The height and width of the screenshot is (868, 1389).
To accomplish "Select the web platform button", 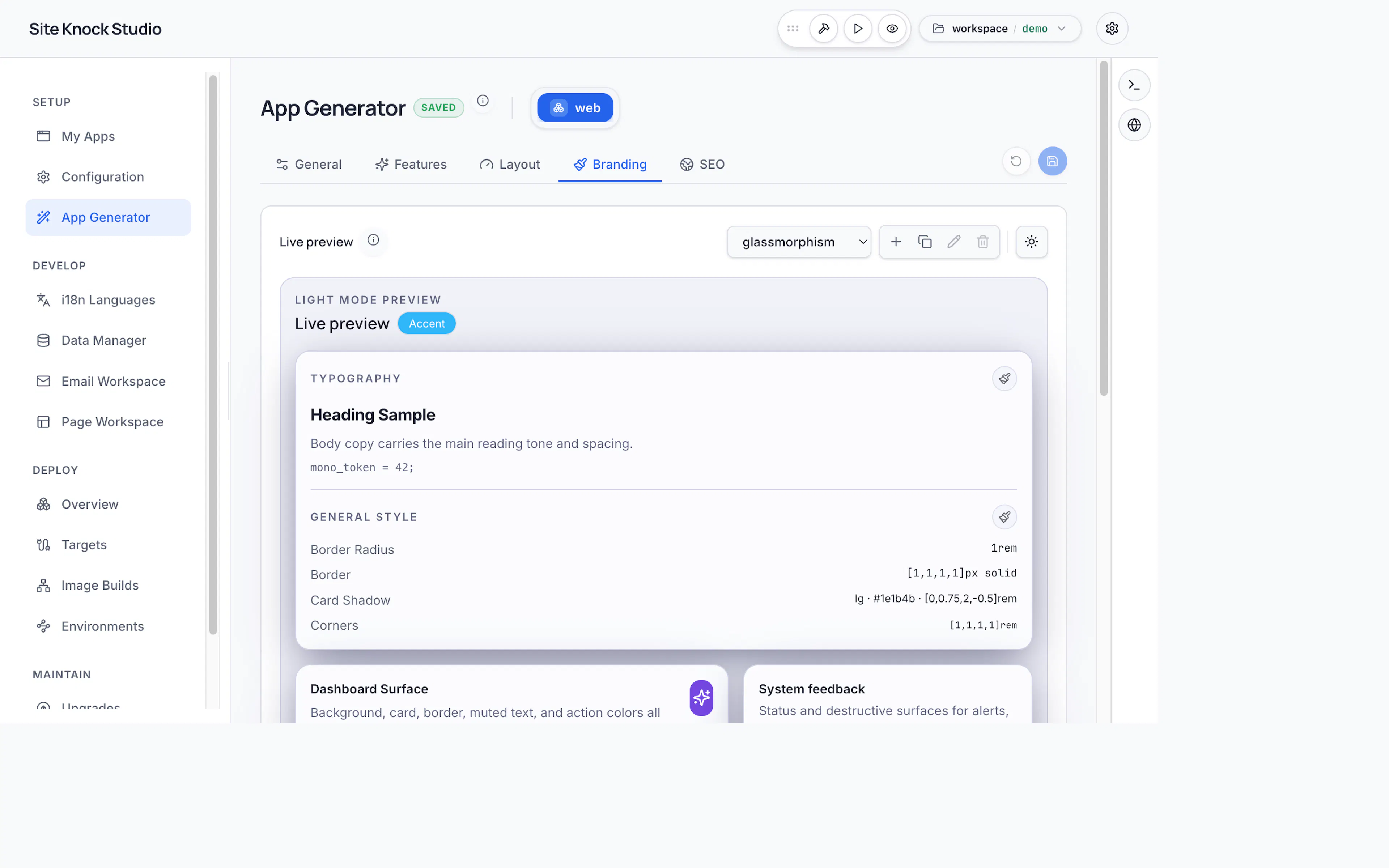I will click(x=575, y=108).
